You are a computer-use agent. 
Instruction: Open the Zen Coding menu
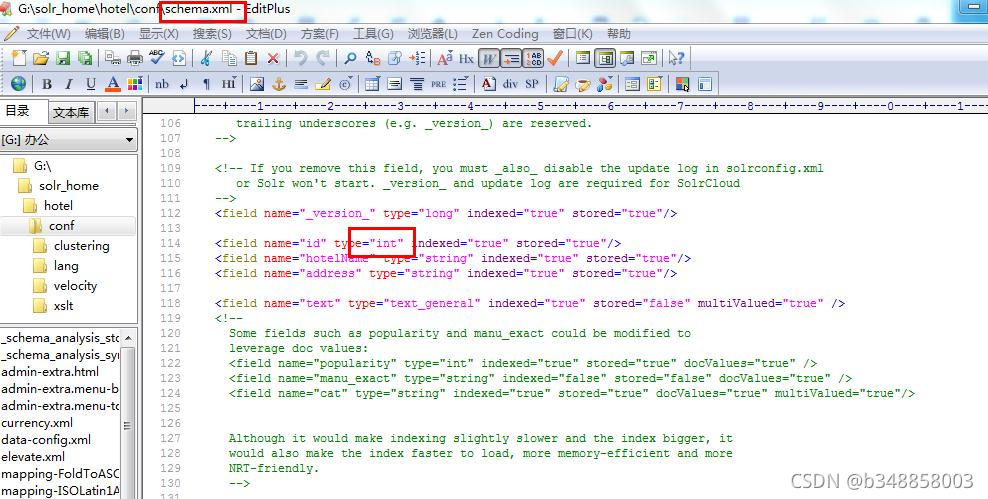click(505, 33)
